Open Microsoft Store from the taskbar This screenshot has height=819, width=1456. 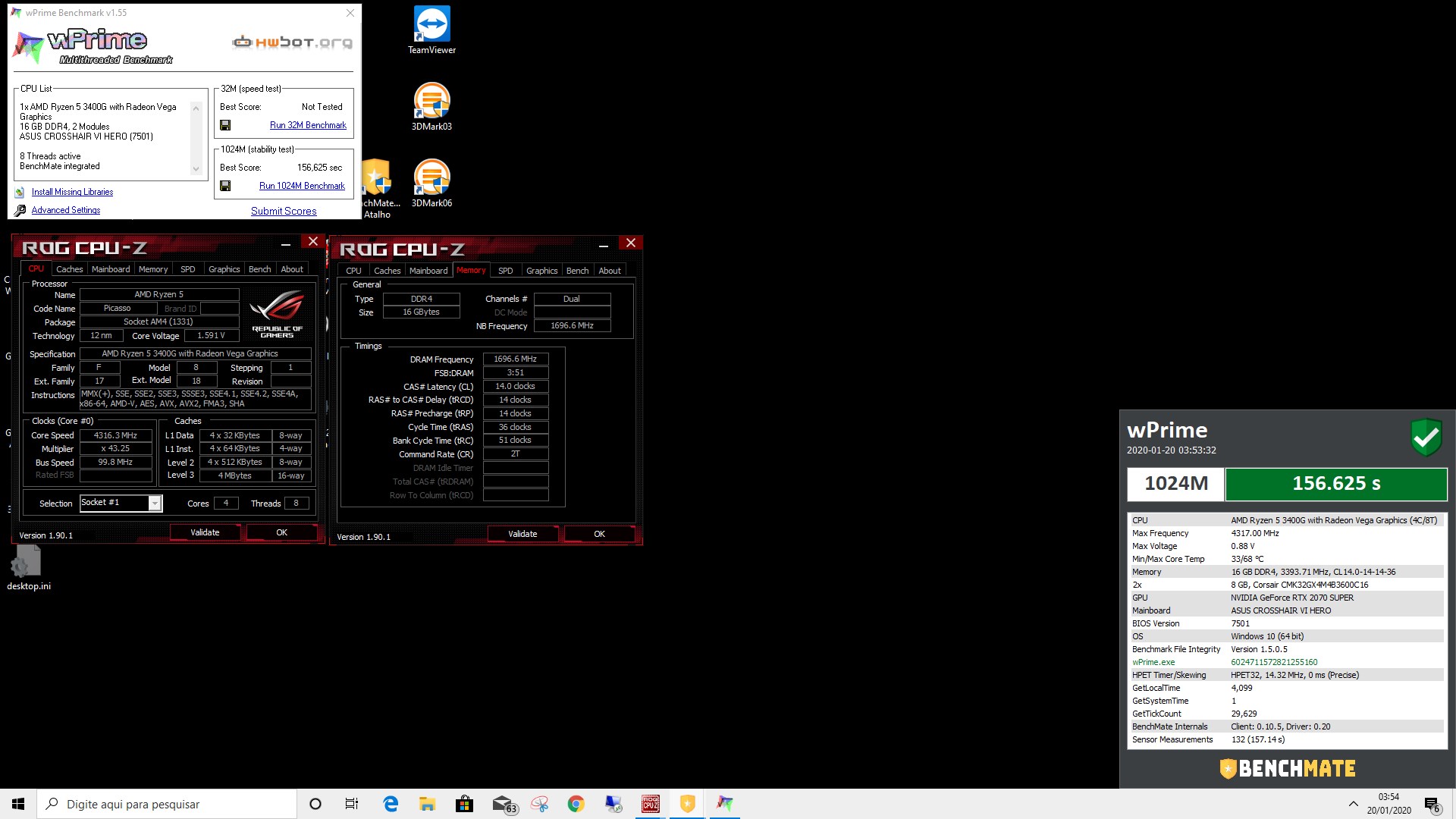coord(464,804)
